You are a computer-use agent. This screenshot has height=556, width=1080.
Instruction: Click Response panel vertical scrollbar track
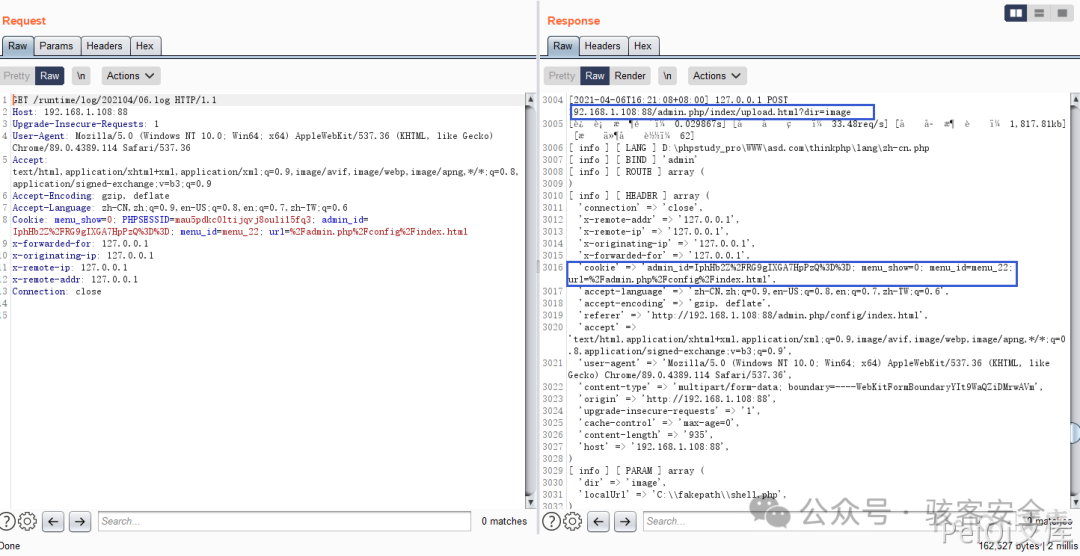click(1075, 301)
